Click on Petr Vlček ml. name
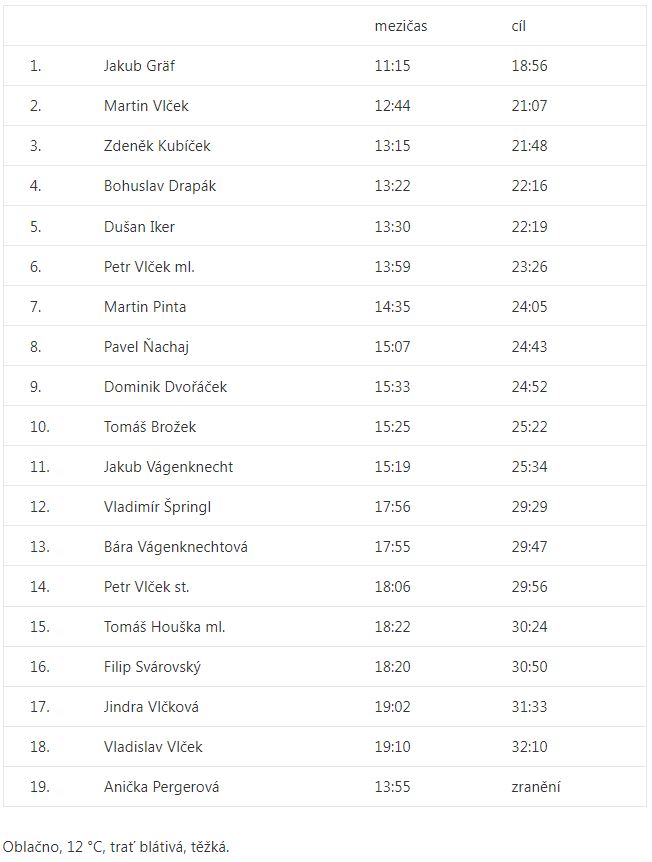Screen dimensions: 652x862 point(149,266)
